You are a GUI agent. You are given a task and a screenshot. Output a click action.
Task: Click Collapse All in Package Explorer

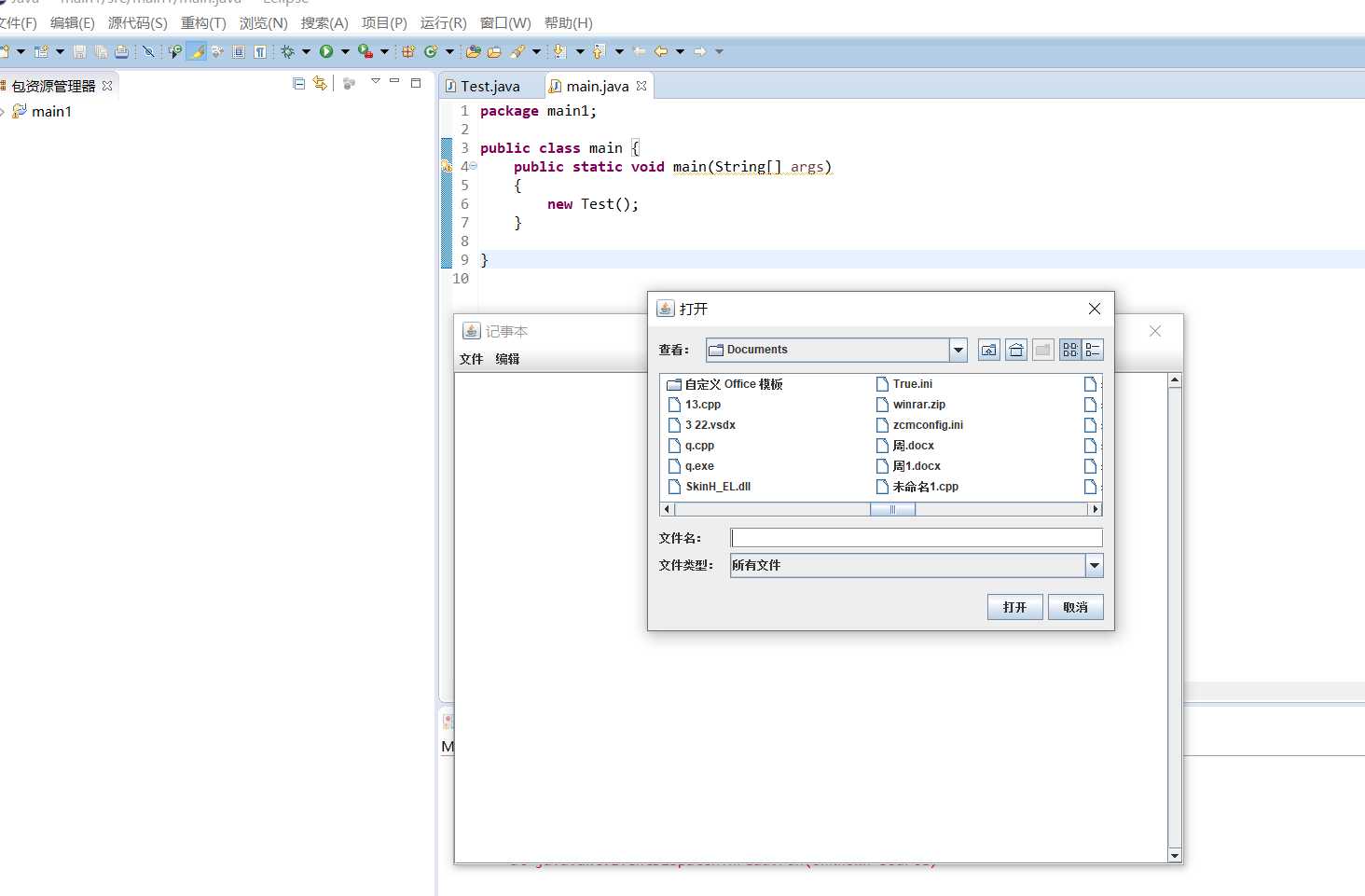[299, 83]
